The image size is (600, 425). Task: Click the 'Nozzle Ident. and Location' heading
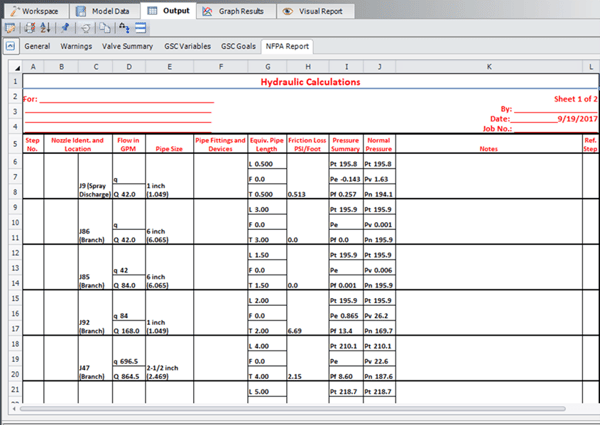78,144
